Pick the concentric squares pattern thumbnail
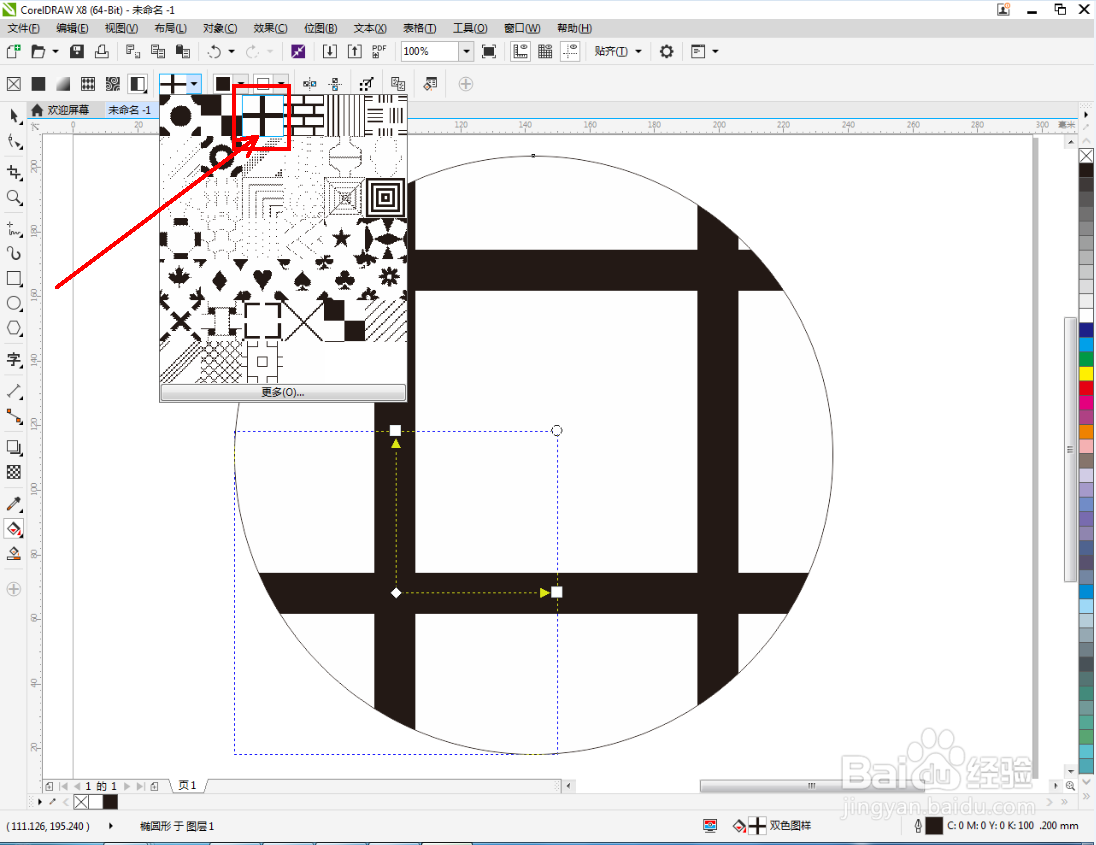 (x=385, y=198)
